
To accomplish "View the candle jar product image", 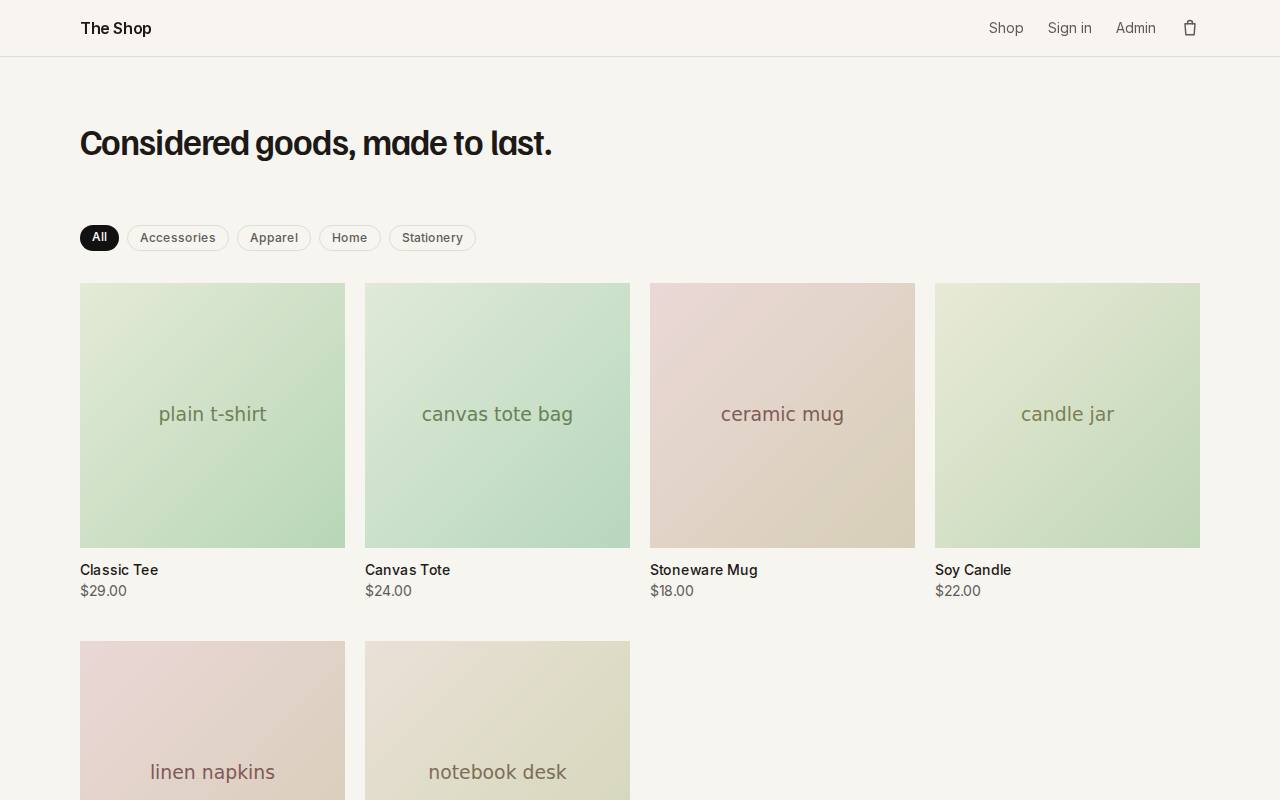I will pyautogui.click(x=1067, y=415).
